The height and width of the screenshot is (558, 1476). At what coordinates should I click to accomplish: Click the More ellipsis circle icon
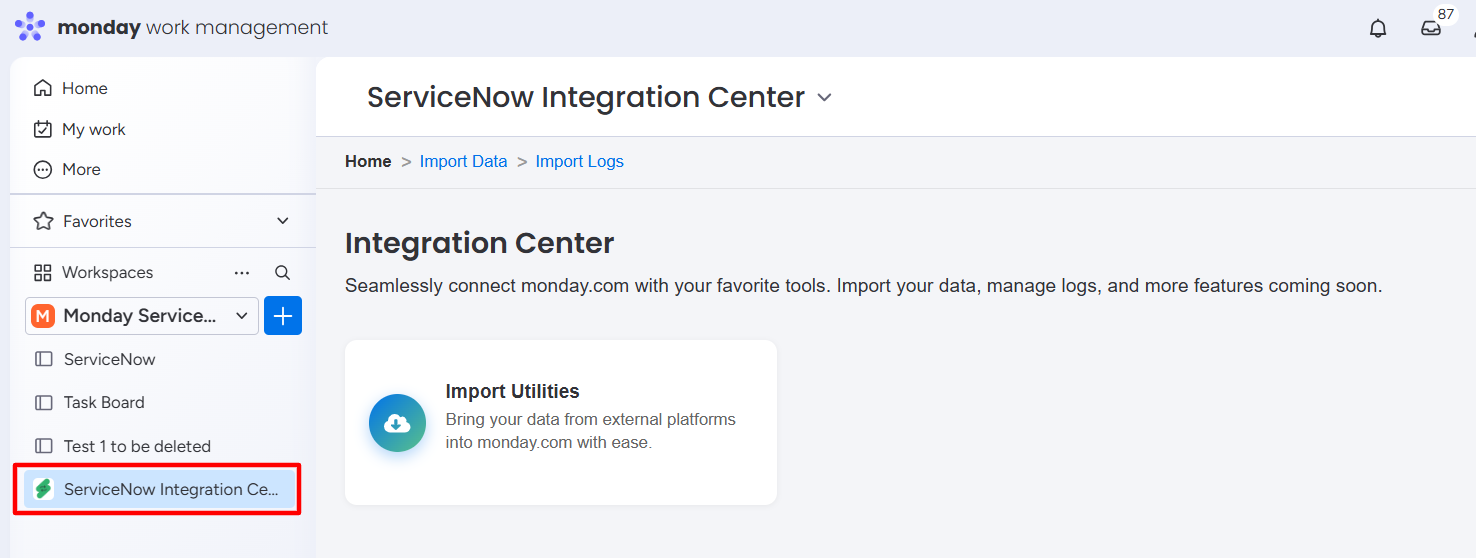point(43,169)
